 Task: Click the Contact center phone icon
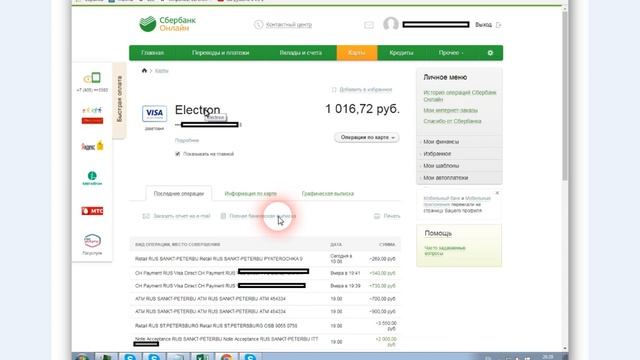pos(258,24)
